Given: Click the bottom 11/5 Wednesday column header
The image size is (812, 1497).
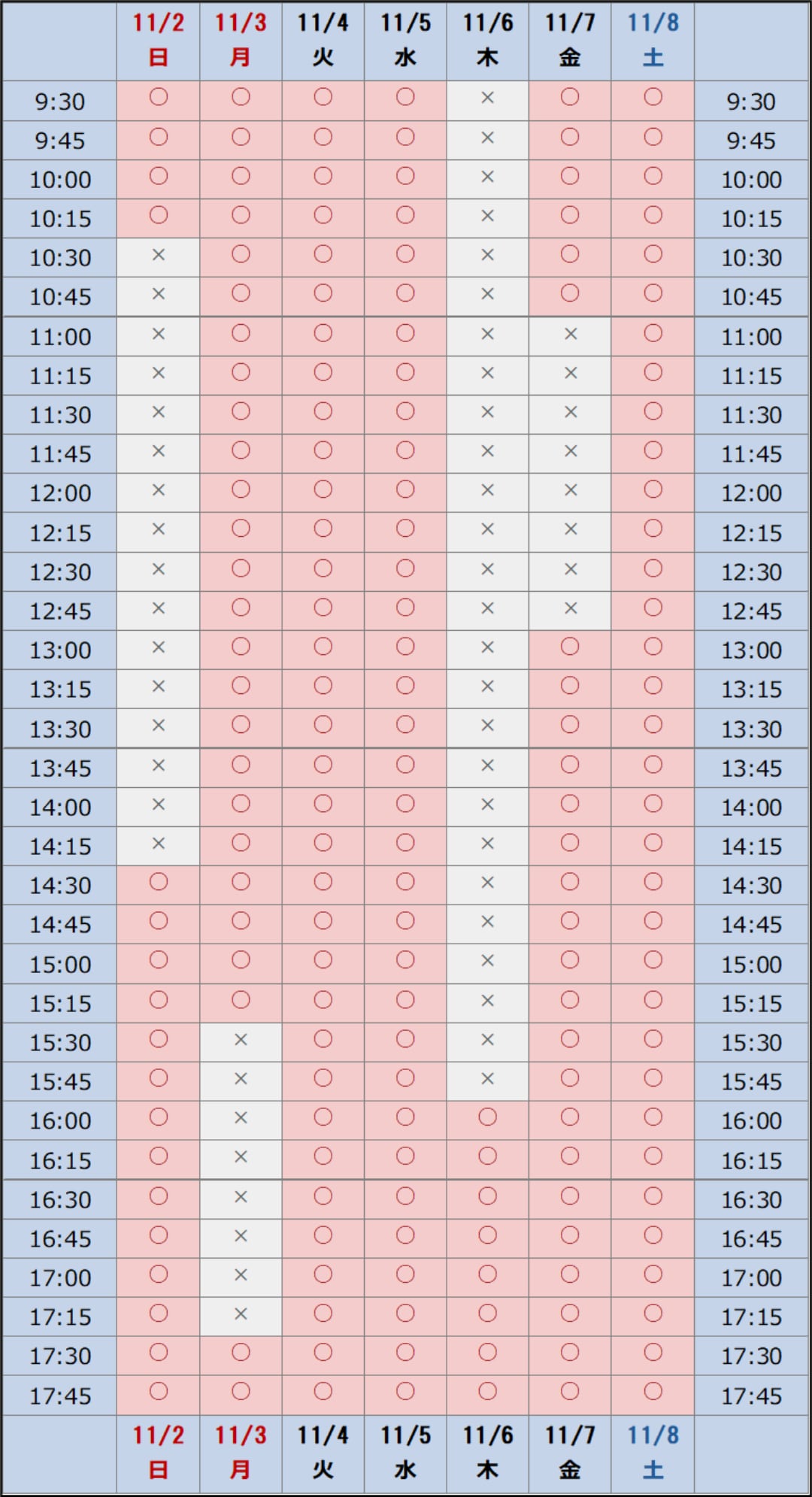Looking at the screenshot, I should click(405, 1453).
